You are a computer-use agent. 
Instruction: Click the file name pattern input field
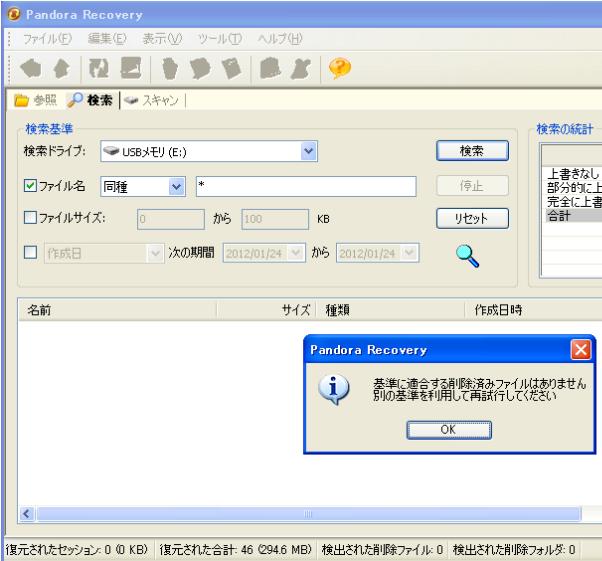306,187
